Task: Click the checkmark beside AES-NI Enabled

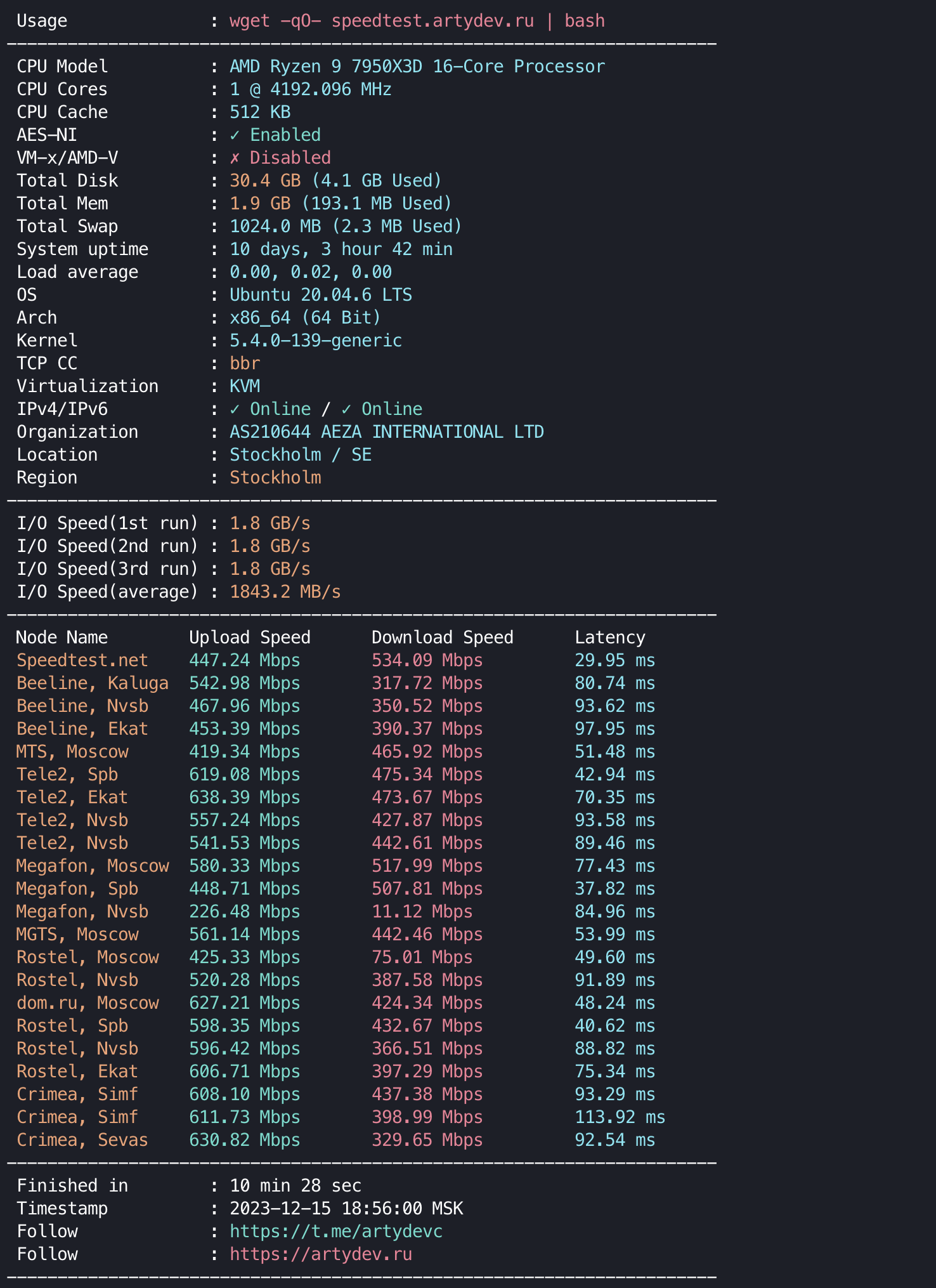Action: [235, 135]
